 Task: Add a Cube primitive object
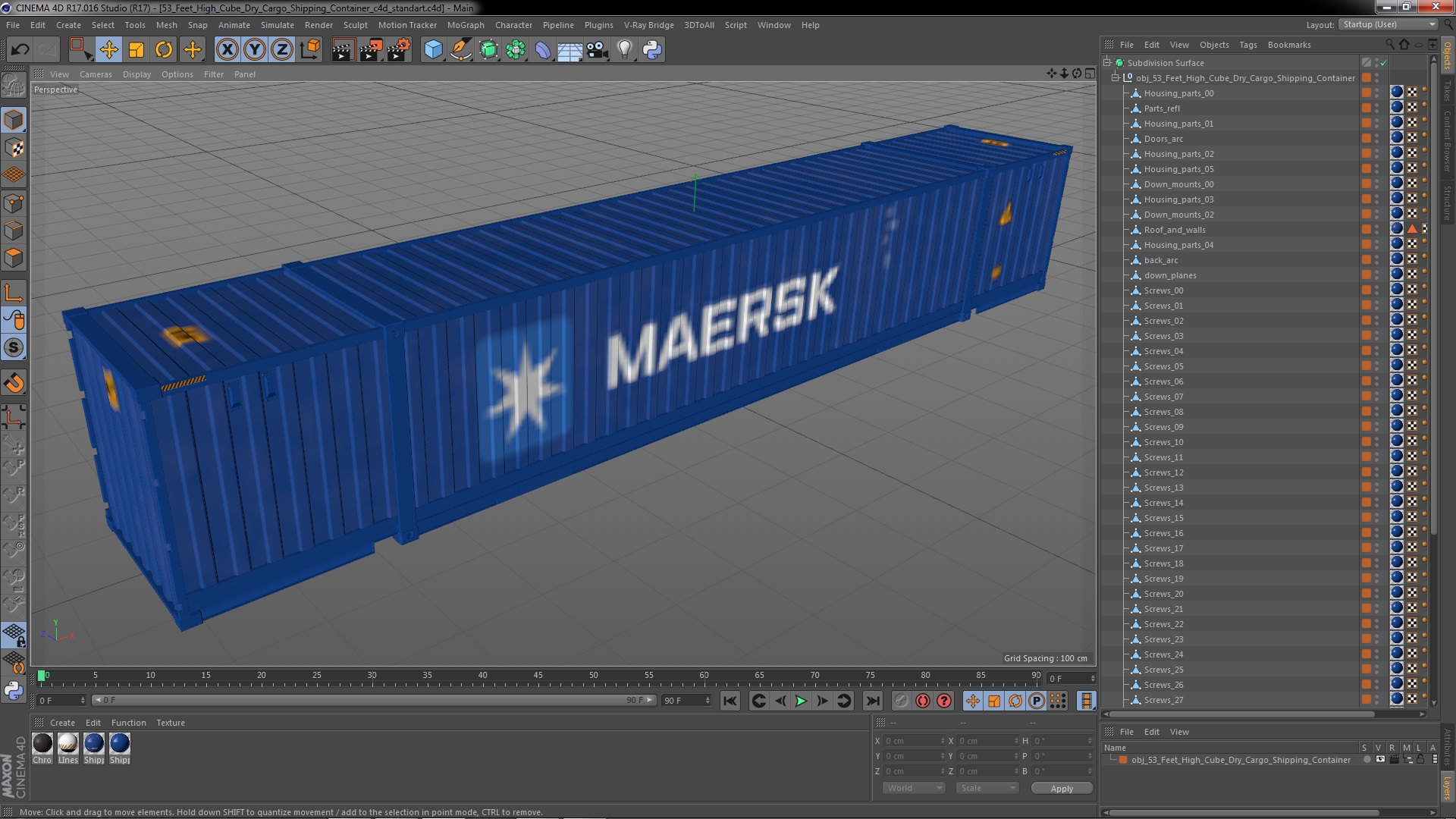tap(433, 50)
